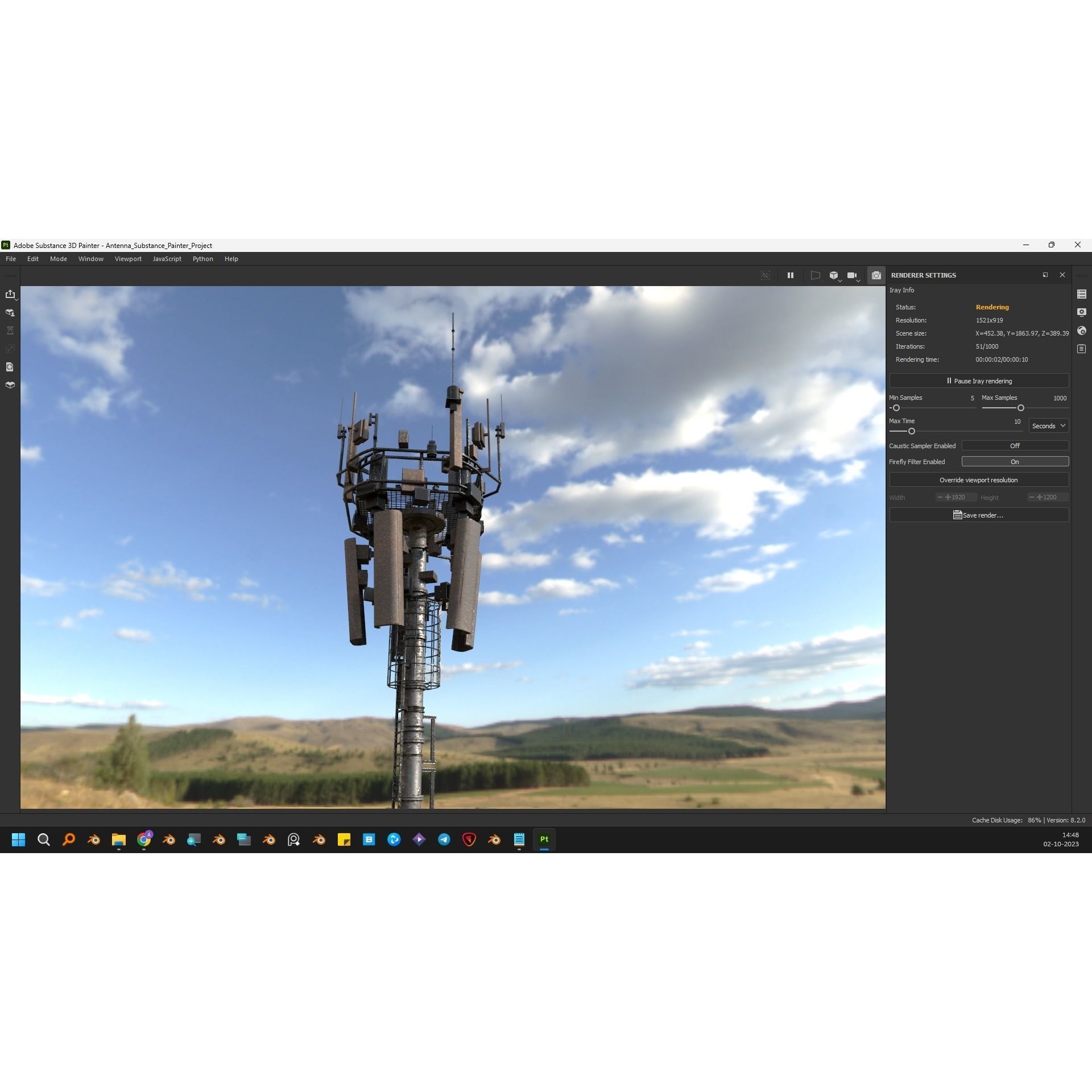Select the viewport display mode icon
Viewport: 1092px width, 1092px height.
(x=816, y=275)
